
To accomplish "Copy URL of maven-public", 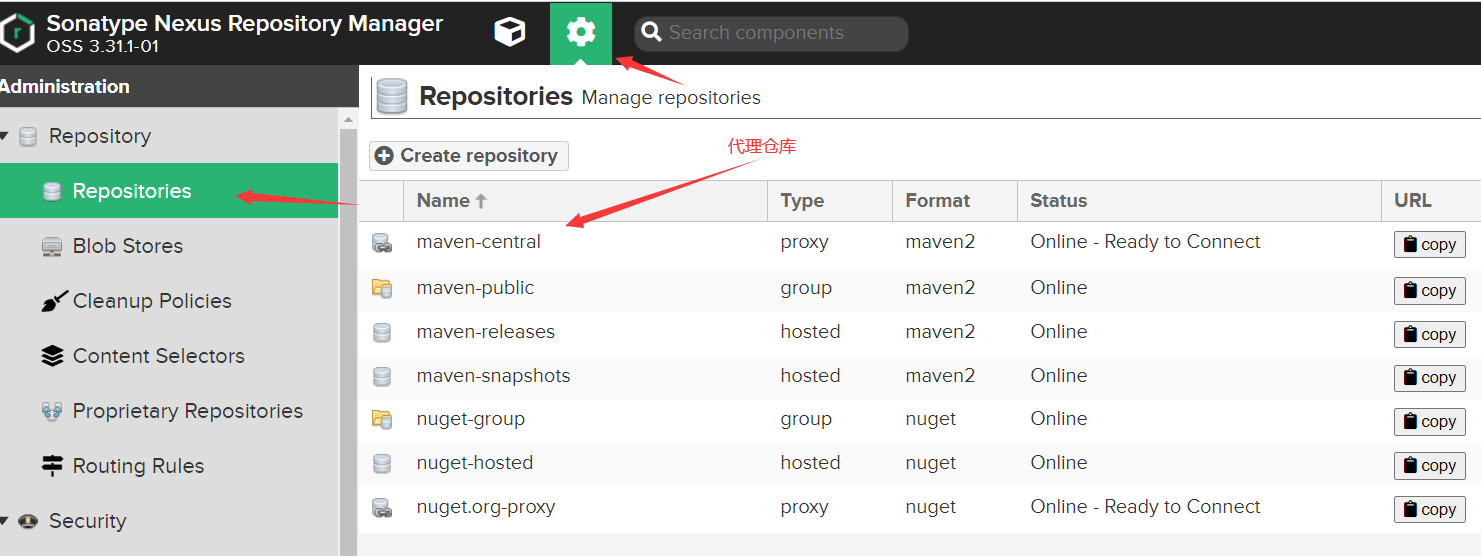I will 1430,290.
